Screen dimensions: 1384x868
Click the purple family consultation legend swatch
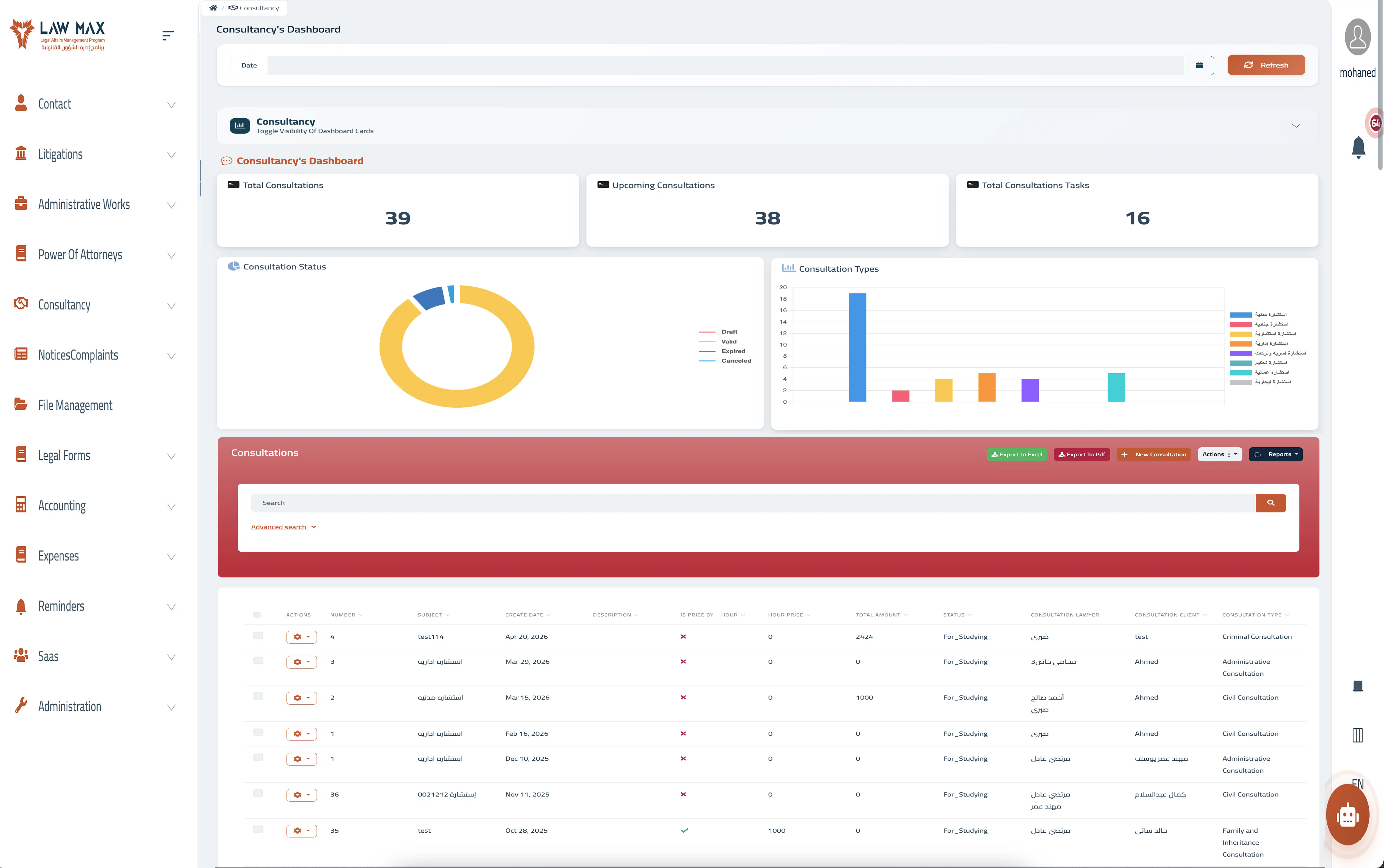(x=1240, y=354)
